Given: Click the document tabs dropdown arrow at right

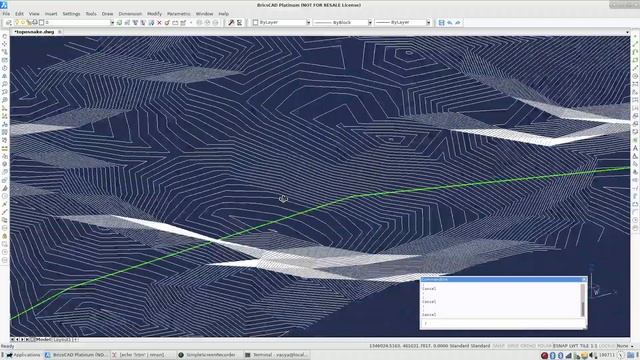Looking at the screenshot, I should pyautogui.click(x=627, y=32).
